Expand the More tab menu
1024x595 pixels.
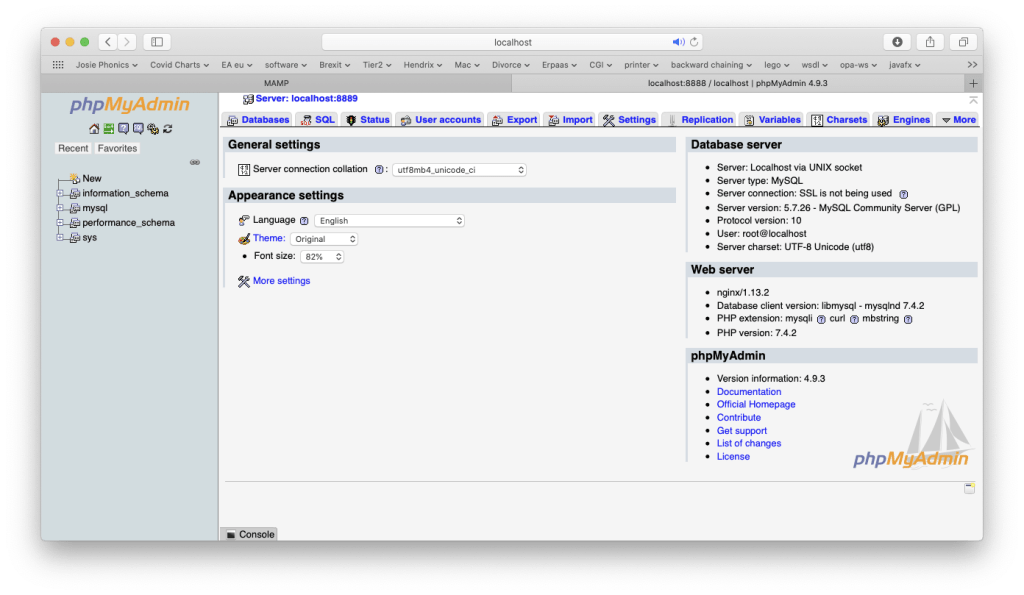coord(958,120)
